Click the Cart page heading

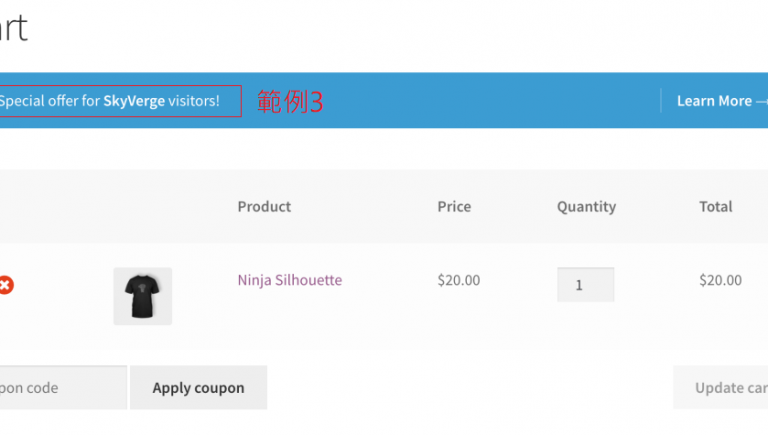pyautogui.click(x=12, y=28)
